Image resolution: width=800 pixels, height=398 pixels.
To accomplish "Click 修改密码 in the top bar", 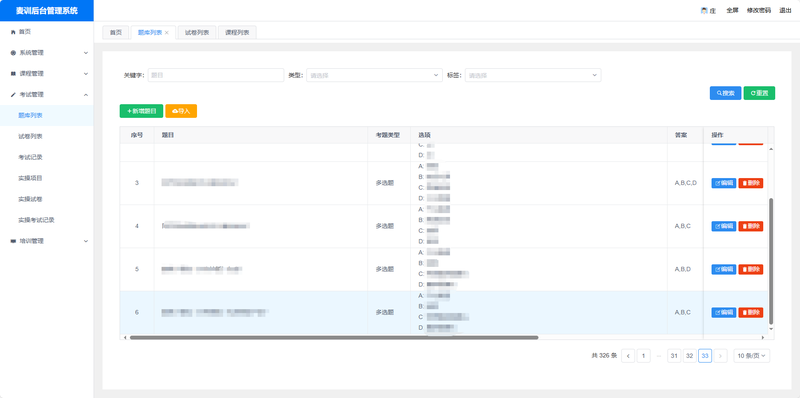I will (x=759, y=10).
